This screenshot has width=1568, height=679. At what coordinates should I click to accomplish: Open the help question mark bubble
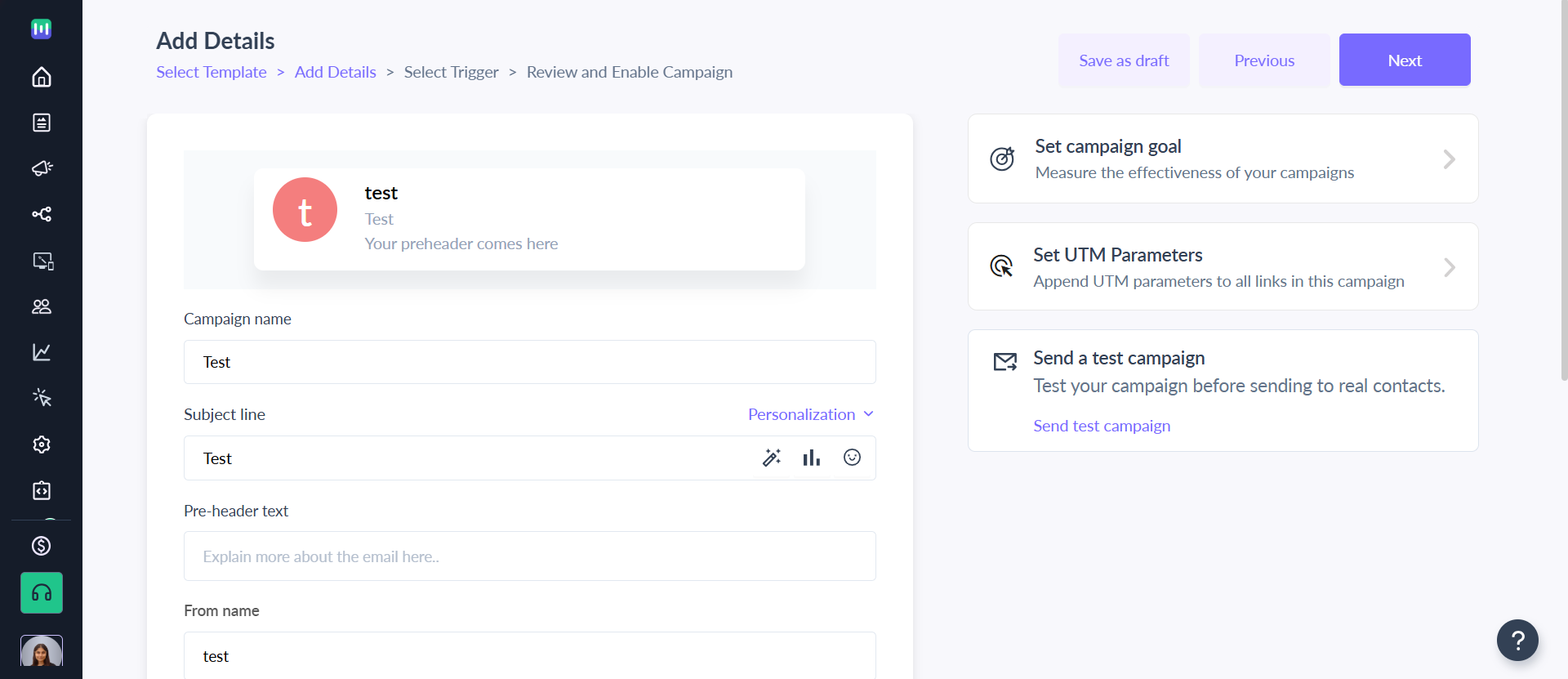point(1517,641)
